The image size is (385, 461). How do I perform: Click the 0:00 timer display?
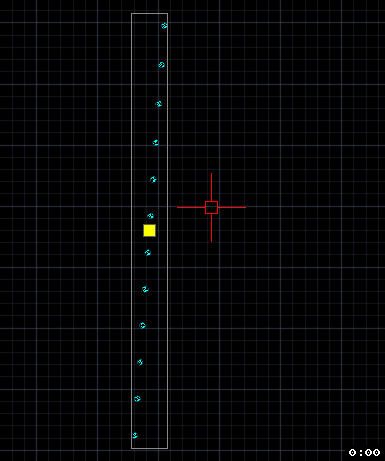[364, 452]
